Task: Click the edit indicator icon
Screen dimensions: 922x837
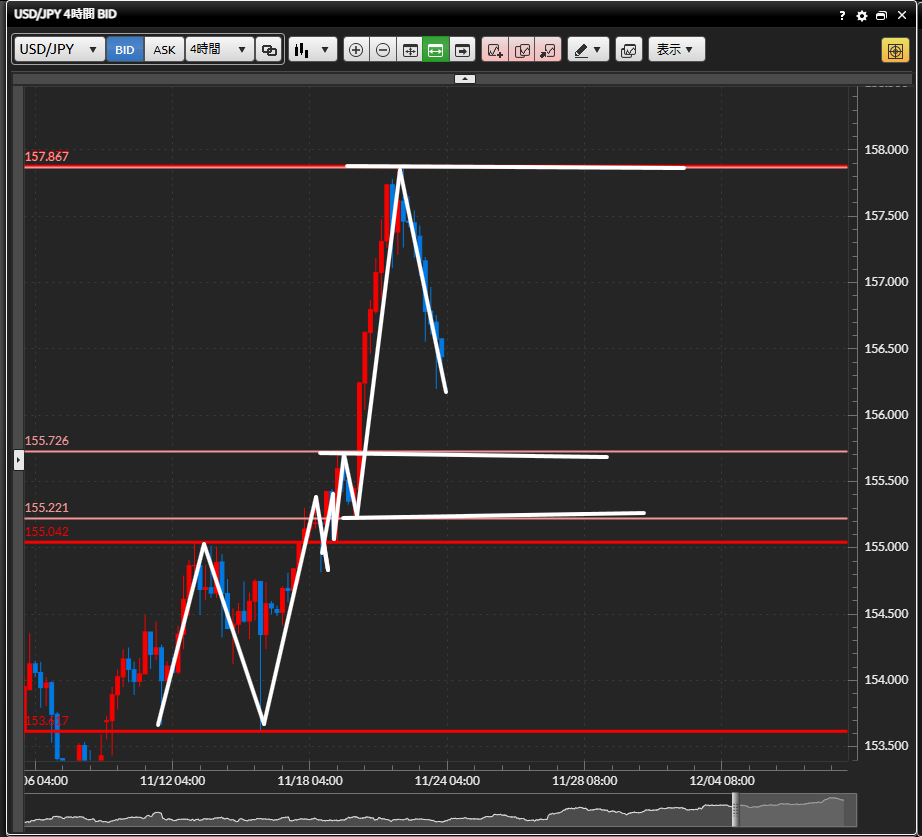Action: [521, 50]
